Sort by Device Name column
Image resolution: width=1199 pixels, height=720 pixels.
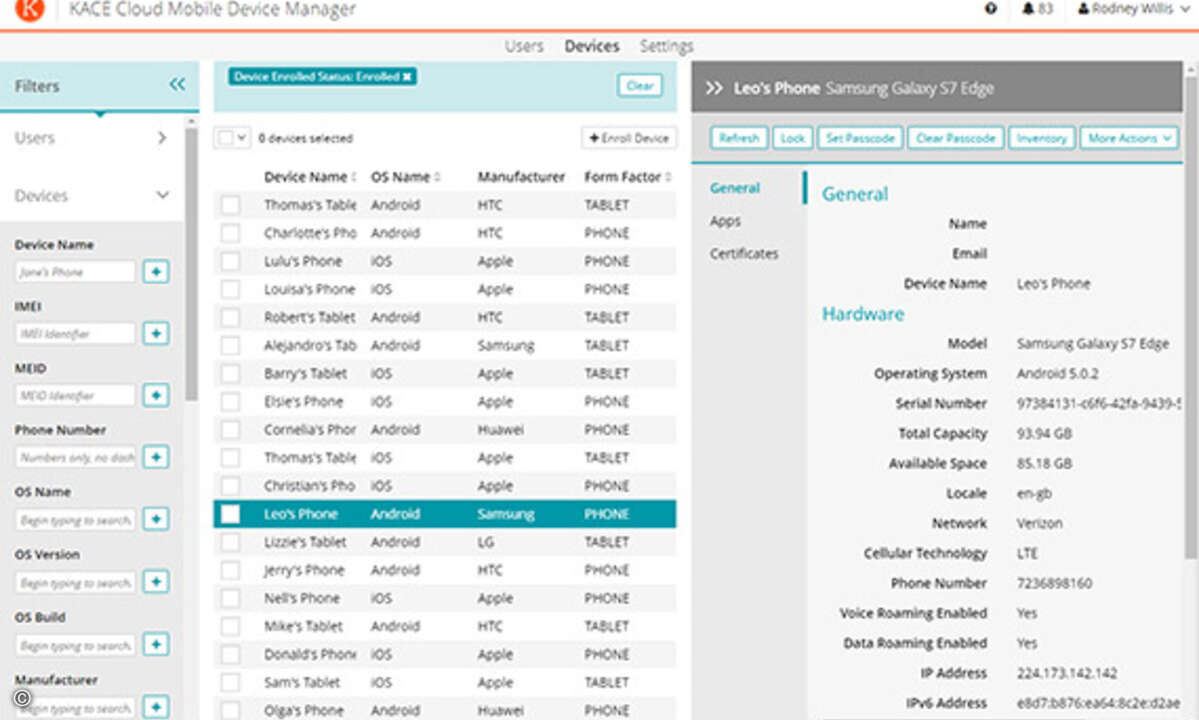pyautogui.click(x=310, y=177)
